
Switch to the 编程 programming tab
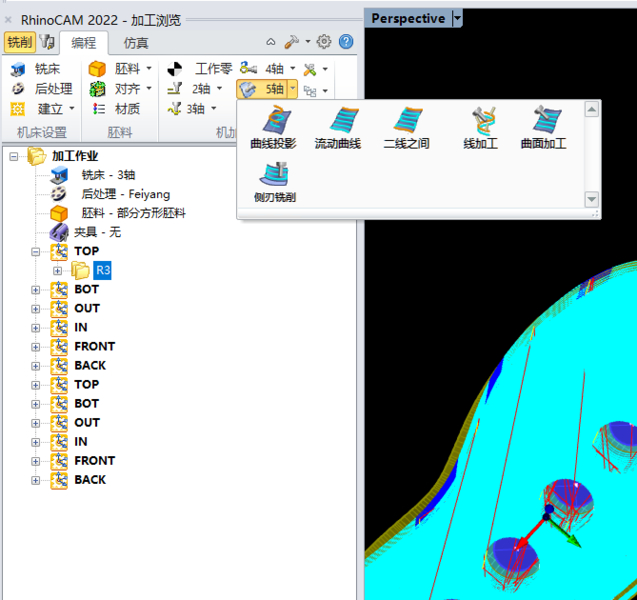[83, 42]
